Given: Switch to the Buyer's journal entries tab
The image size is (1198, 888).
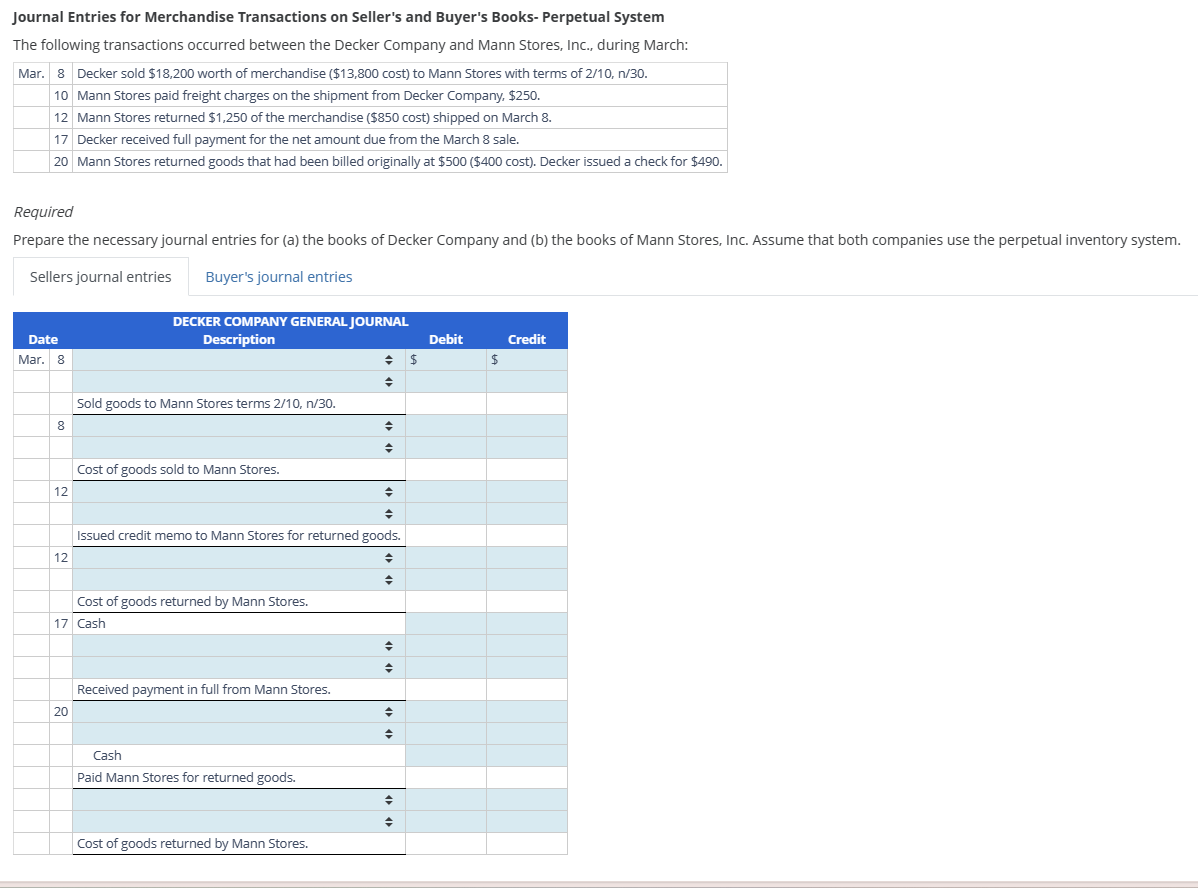Looking at the screenshot, I should click(x=278, y=277).
